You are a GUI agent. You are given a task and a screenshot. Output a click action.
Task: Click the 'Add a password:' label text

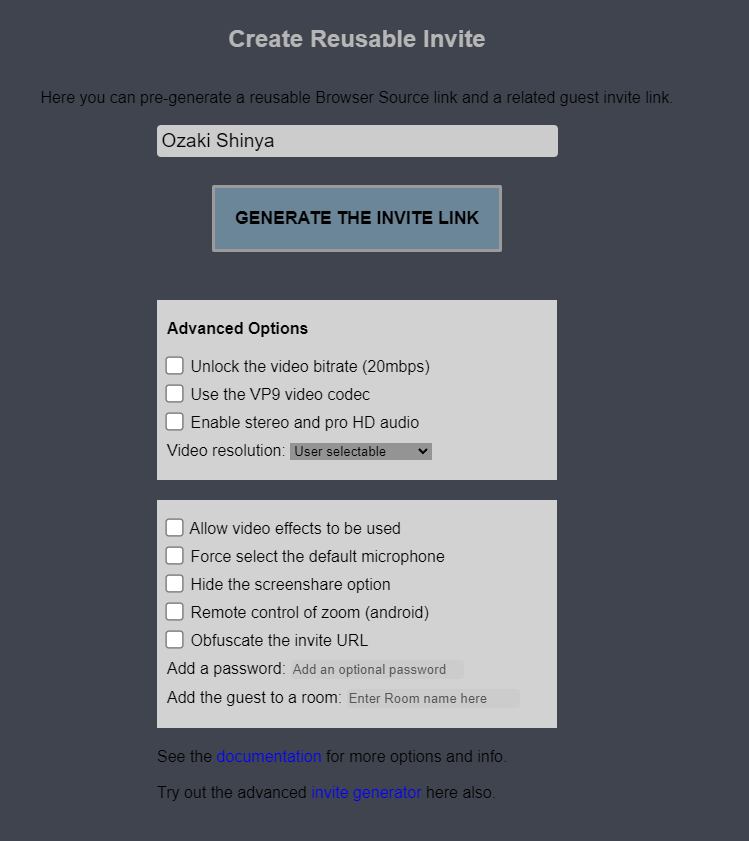226,669
